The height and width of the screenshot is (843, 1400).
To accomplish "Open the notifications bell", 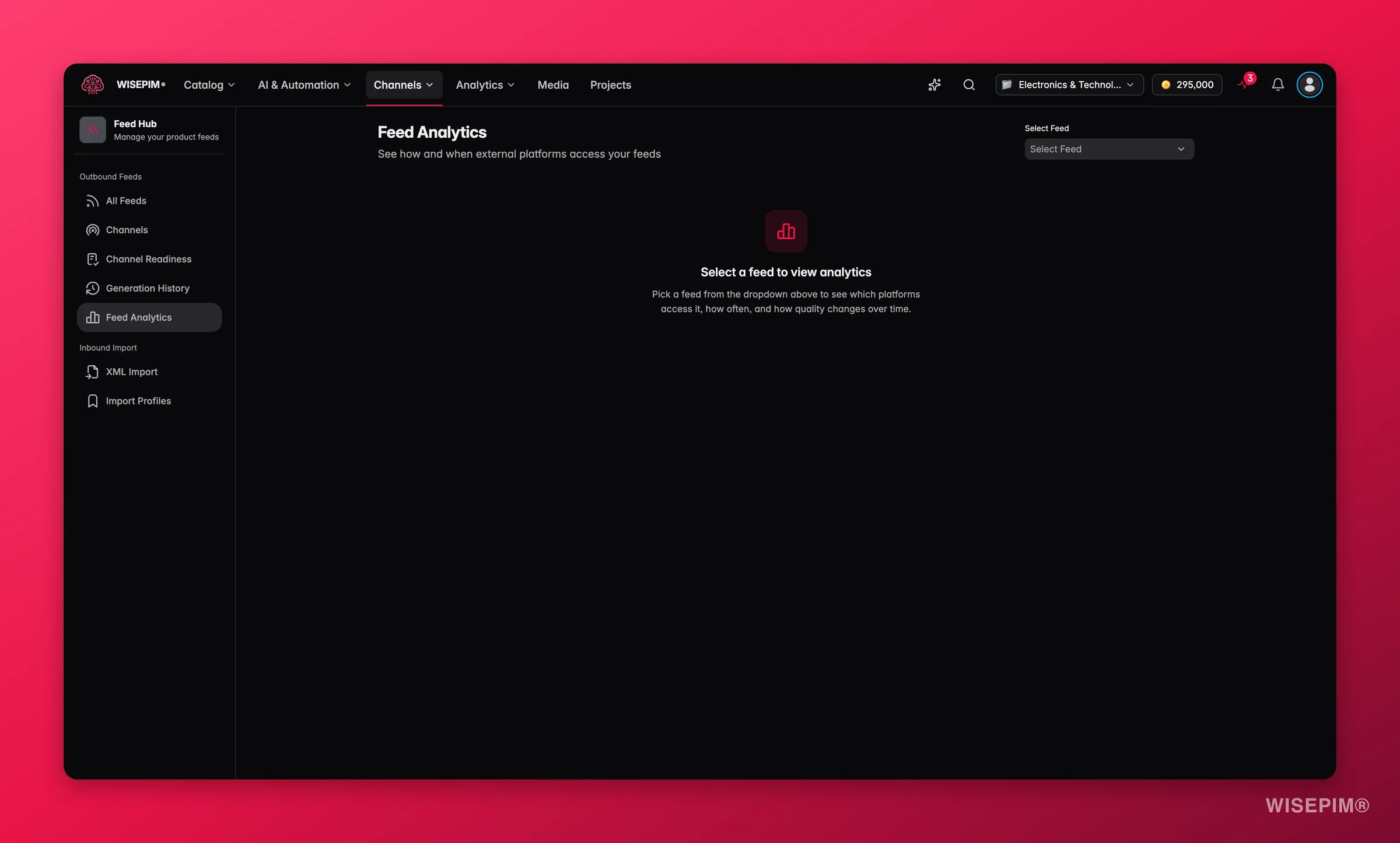I will coord(1277,85).
